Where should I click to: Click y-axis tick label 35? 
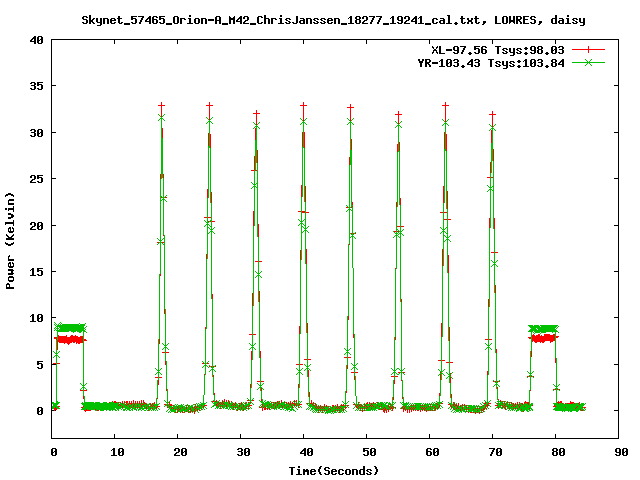36,86
